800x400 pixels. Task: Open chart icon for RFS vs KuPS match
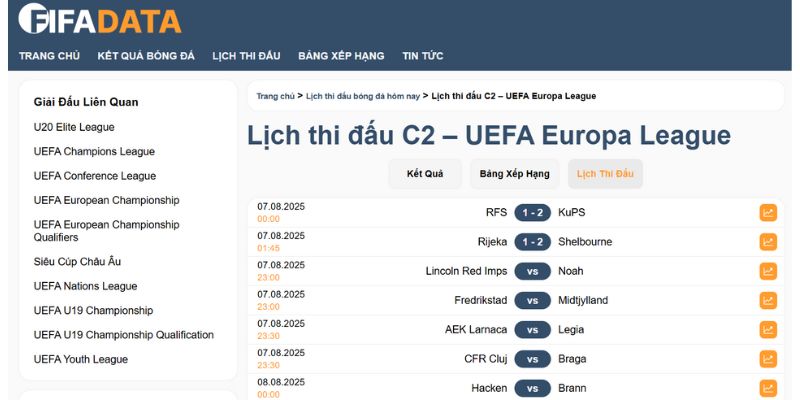point(768,212)
